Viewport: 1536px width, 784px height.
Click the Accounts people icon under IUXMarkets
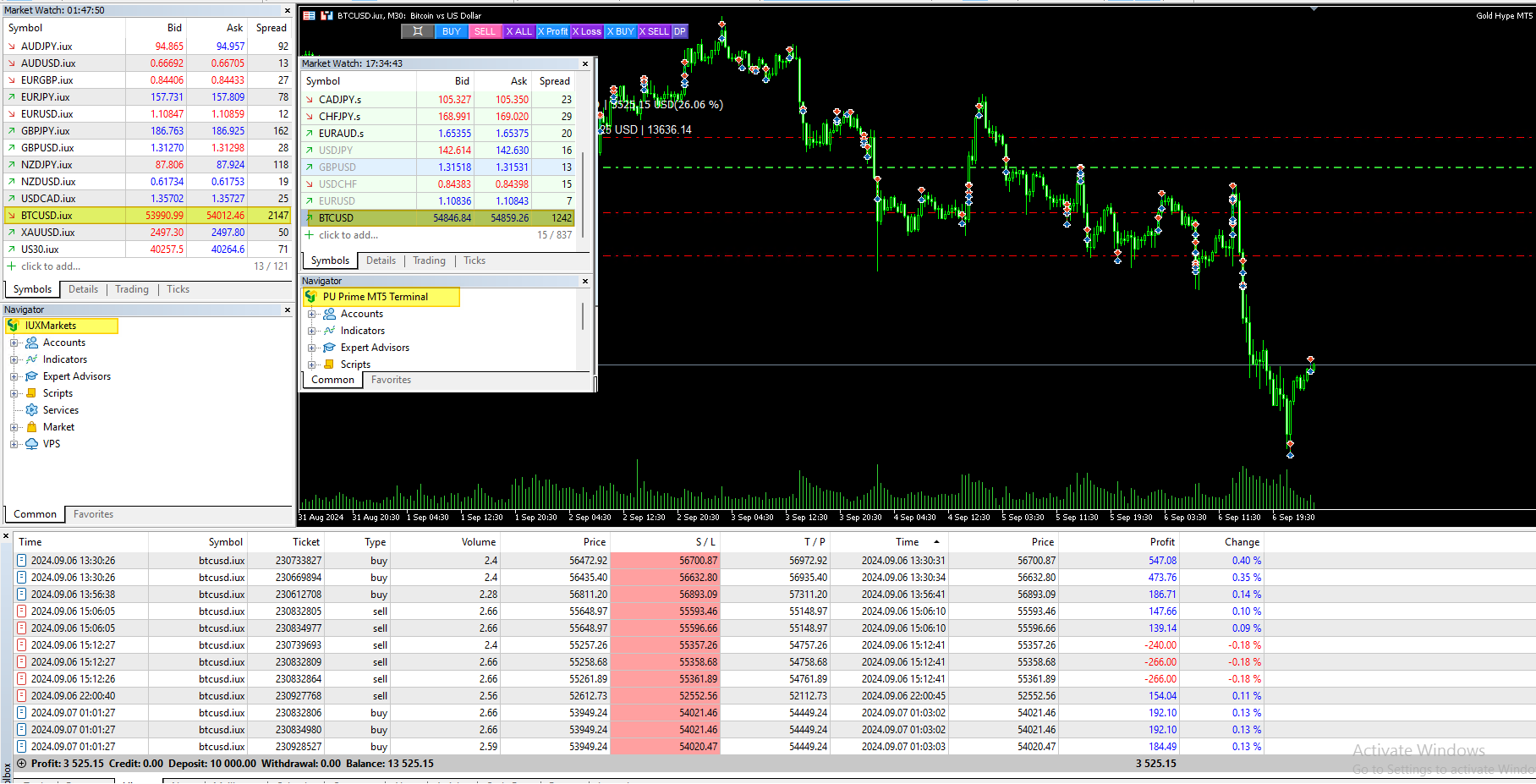click(32, 343)
